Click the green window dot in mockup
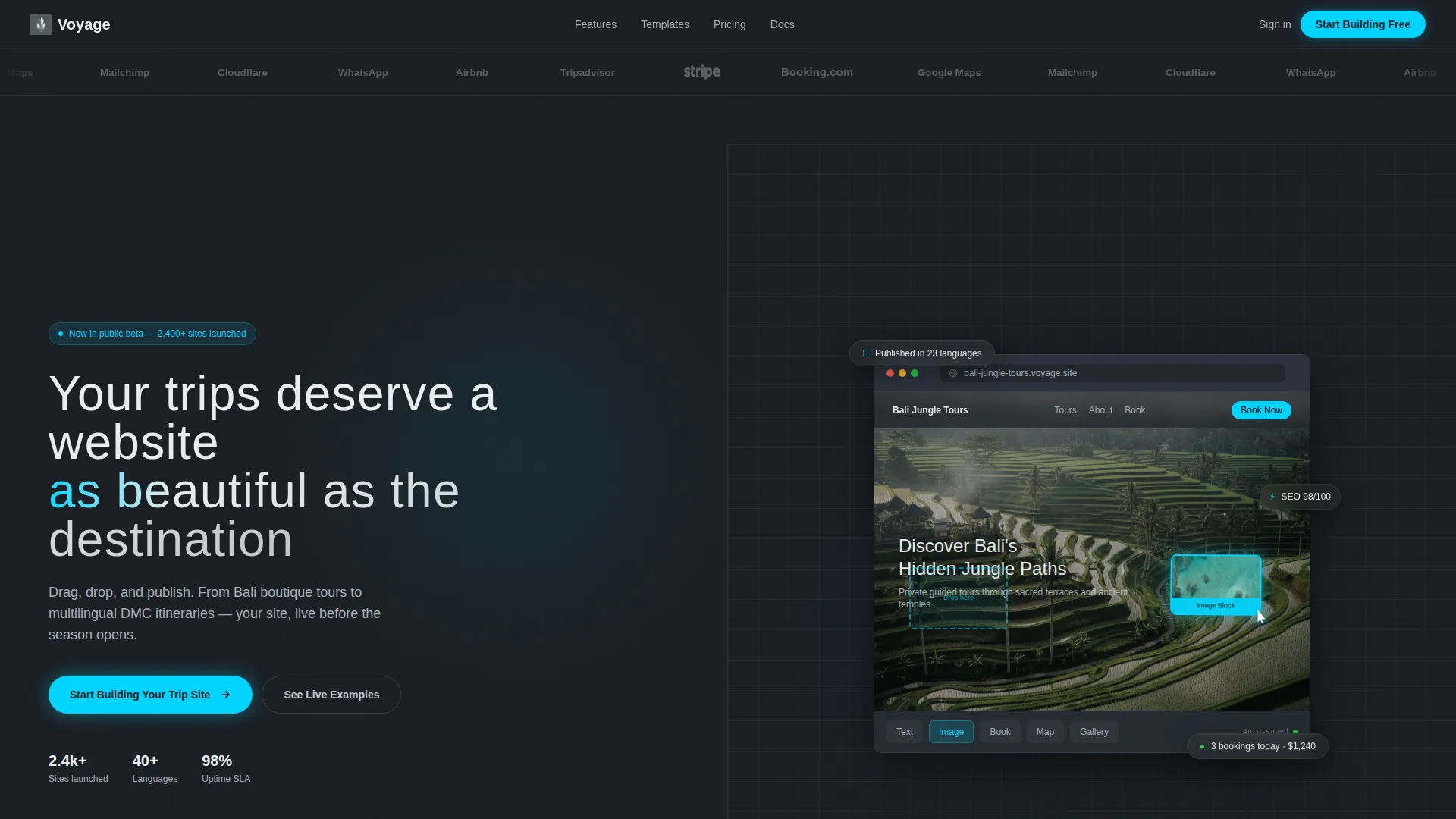The image size is (1456, 819). point(915,373)
